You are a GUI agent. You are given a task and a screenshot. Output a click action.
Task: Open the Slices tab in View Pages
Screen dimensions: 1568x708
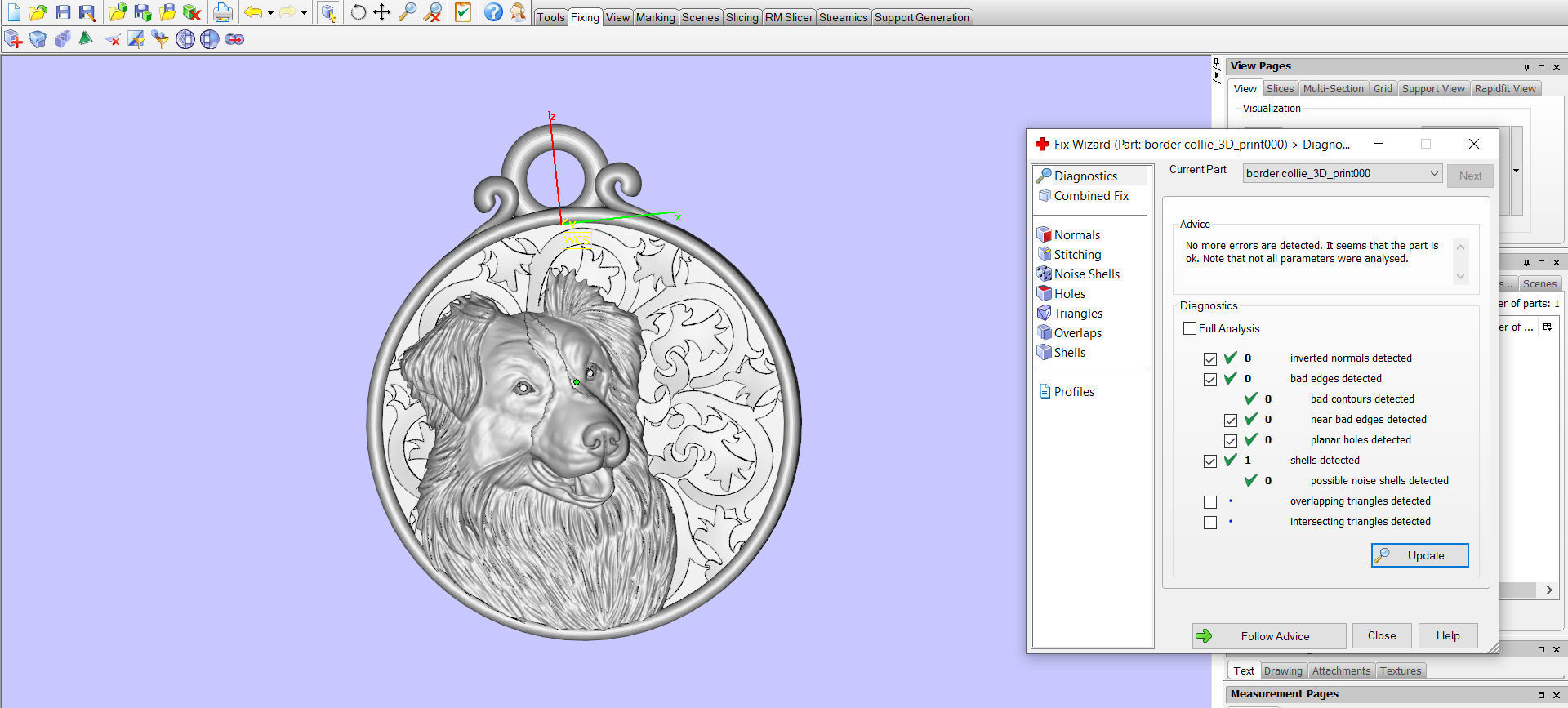pyautogui.click(x=1280, y=88)
